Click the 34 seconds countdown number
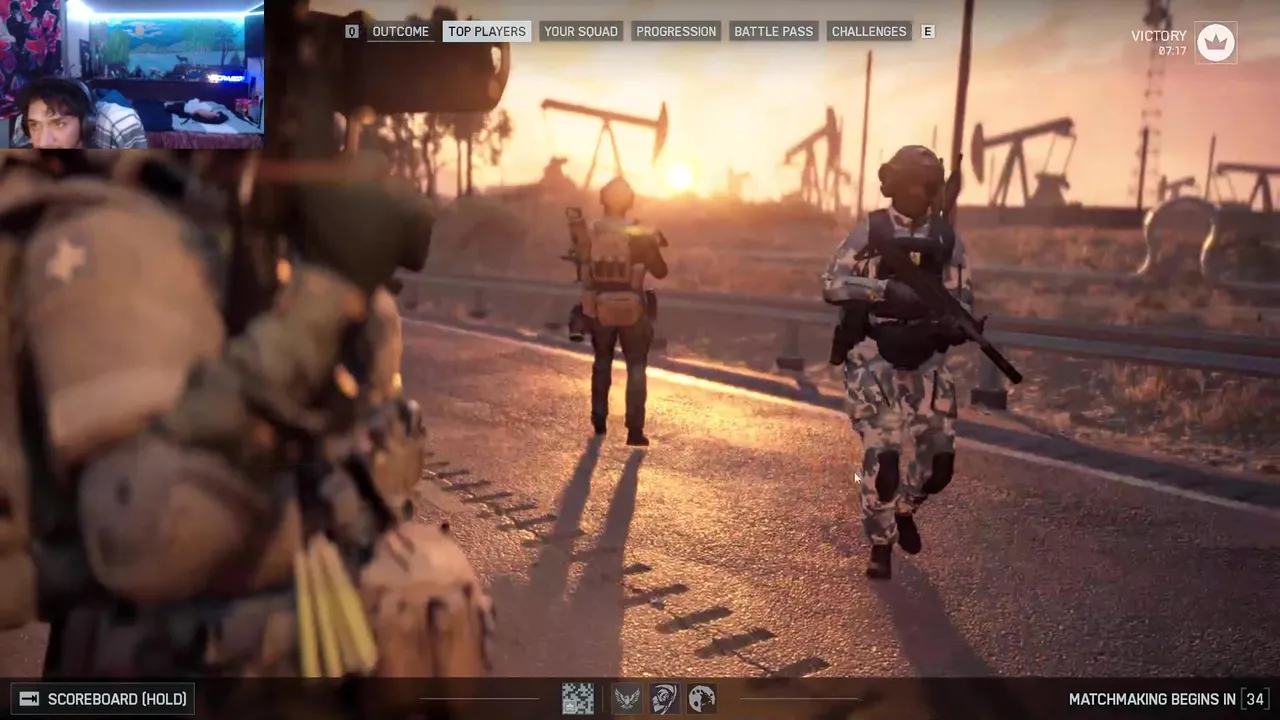Screen dimensions: 1280x720 (1254, 699)
